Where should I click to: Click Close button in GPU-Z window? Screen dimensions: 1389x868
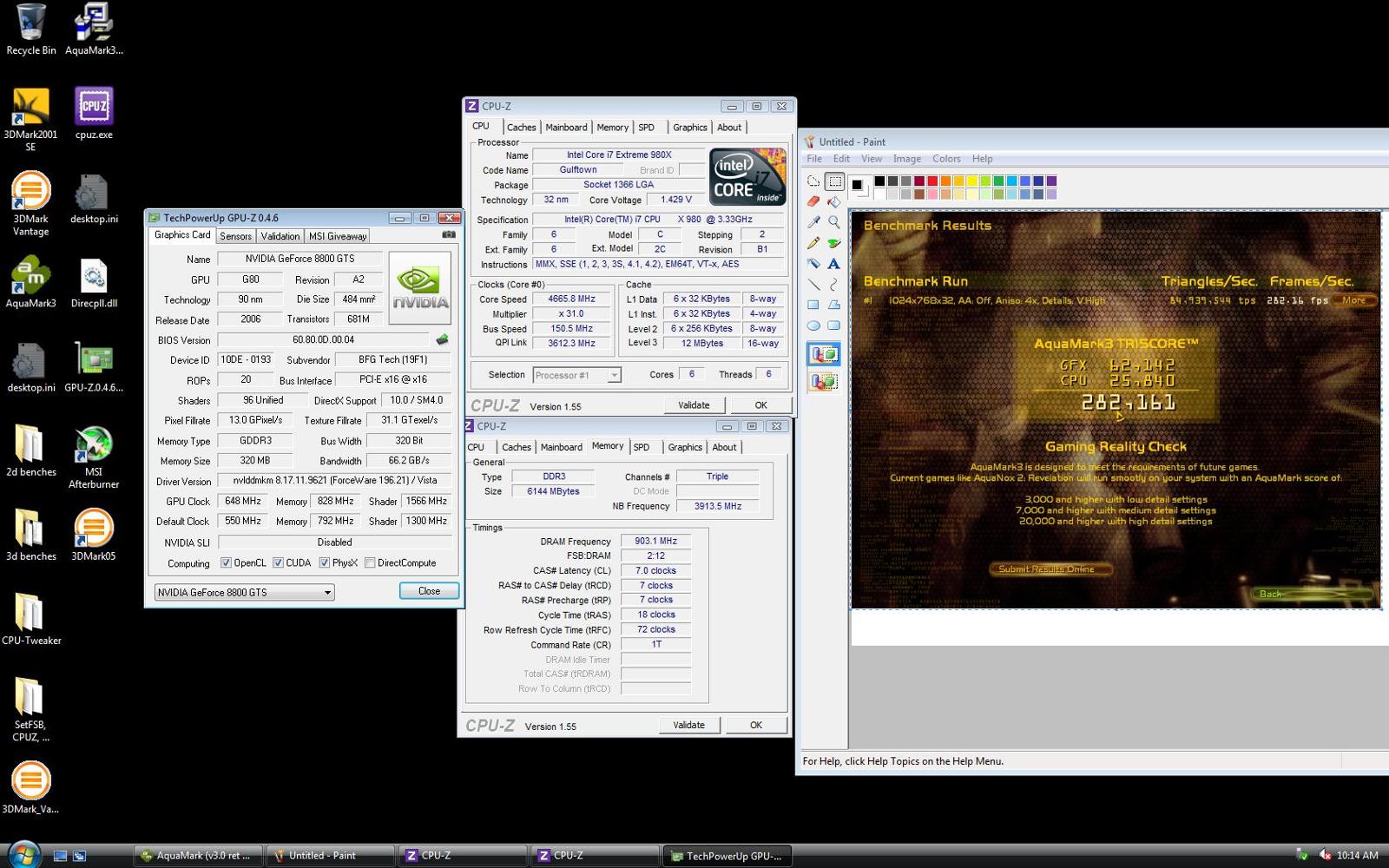429,591
